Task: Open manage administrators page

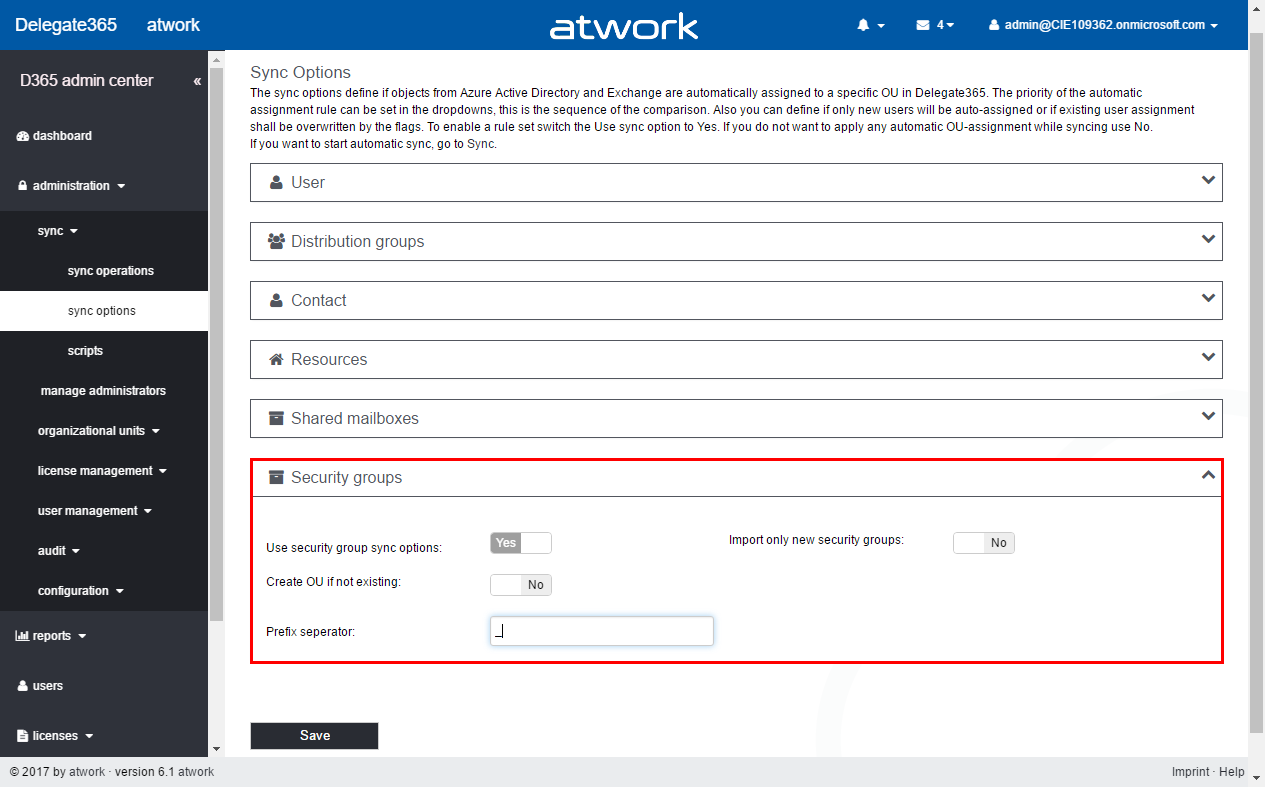Action: coord(103,391)
